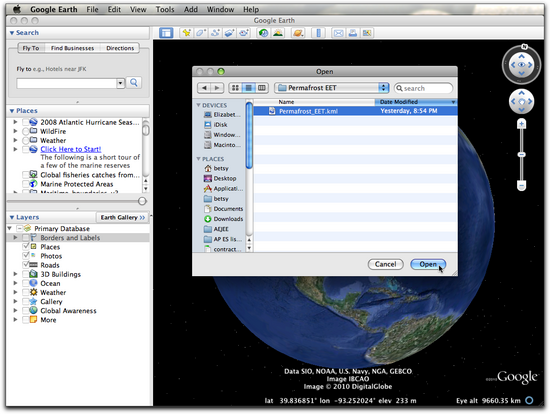Open the Apple menu
This screenshot has height=414, width=550.
pos(17,9)
